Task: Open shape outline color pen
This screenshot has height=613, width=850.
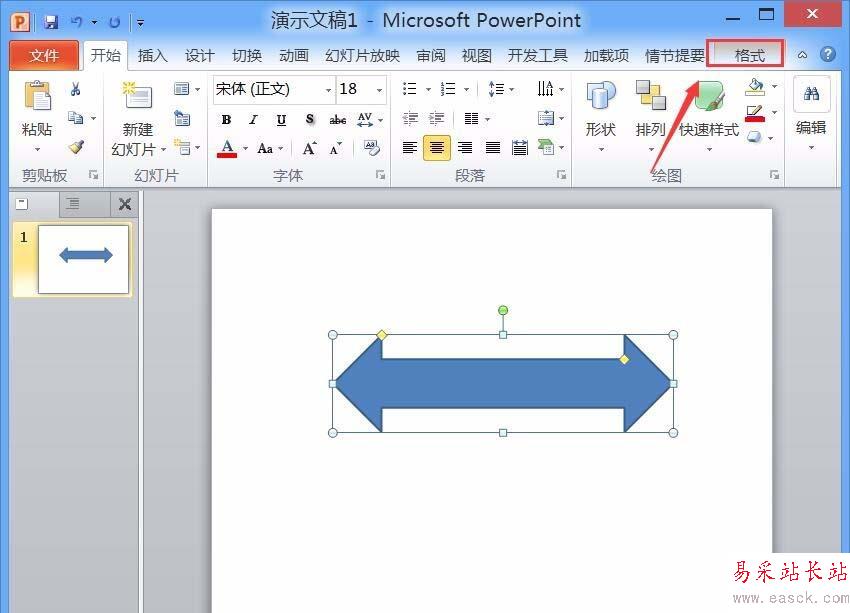Action: (x=755, y=113)
